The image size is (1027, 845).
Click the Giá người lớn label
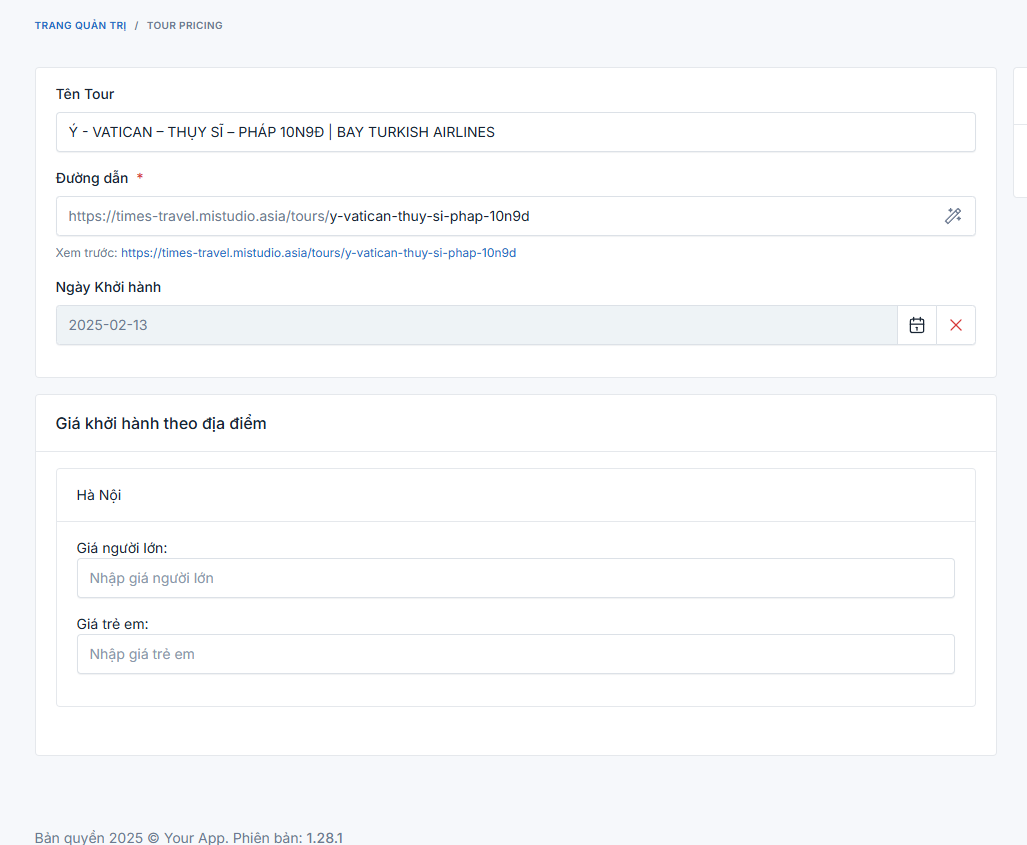click(x=121, y=548)
